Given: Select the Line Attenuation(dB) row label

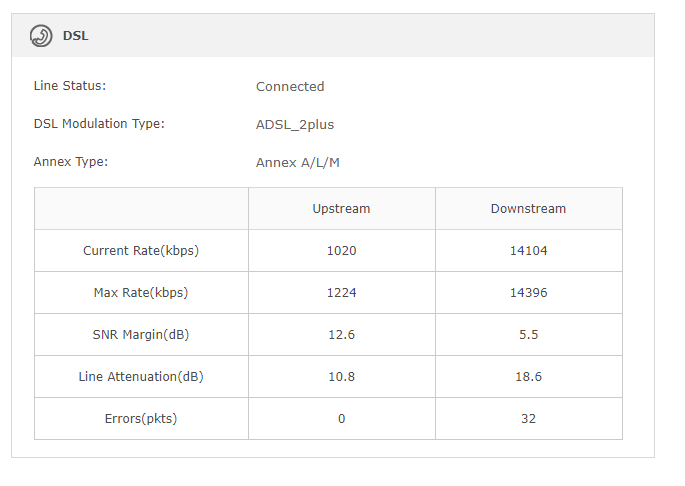Looking at the screenshot, I should tap(141, 377).
